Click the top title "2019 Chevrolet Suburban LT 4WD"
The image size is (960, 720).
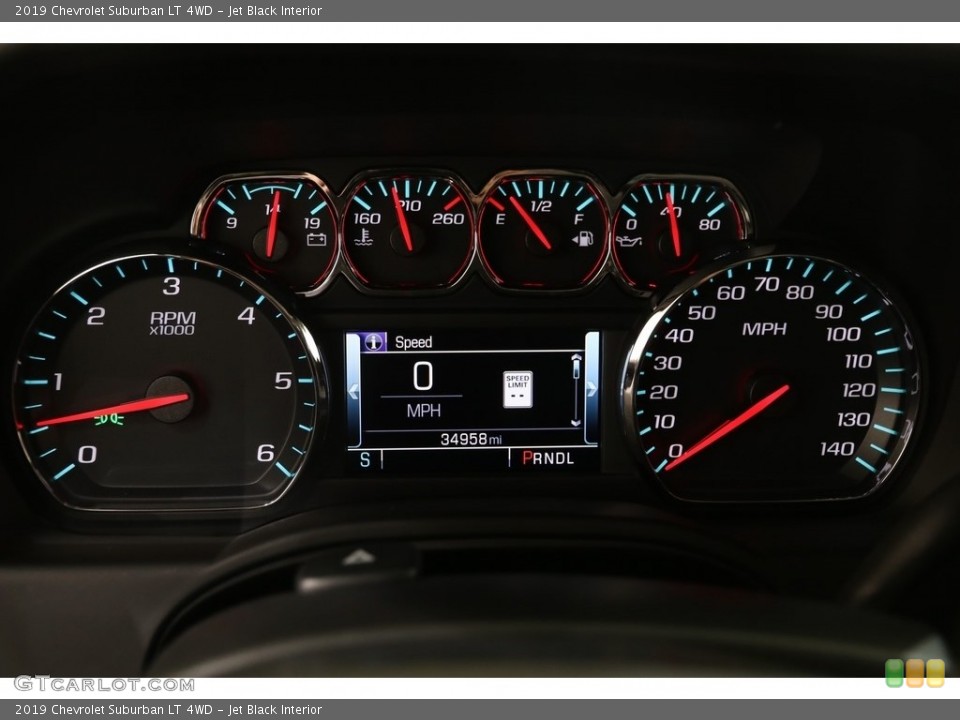(x=114, y=10)
